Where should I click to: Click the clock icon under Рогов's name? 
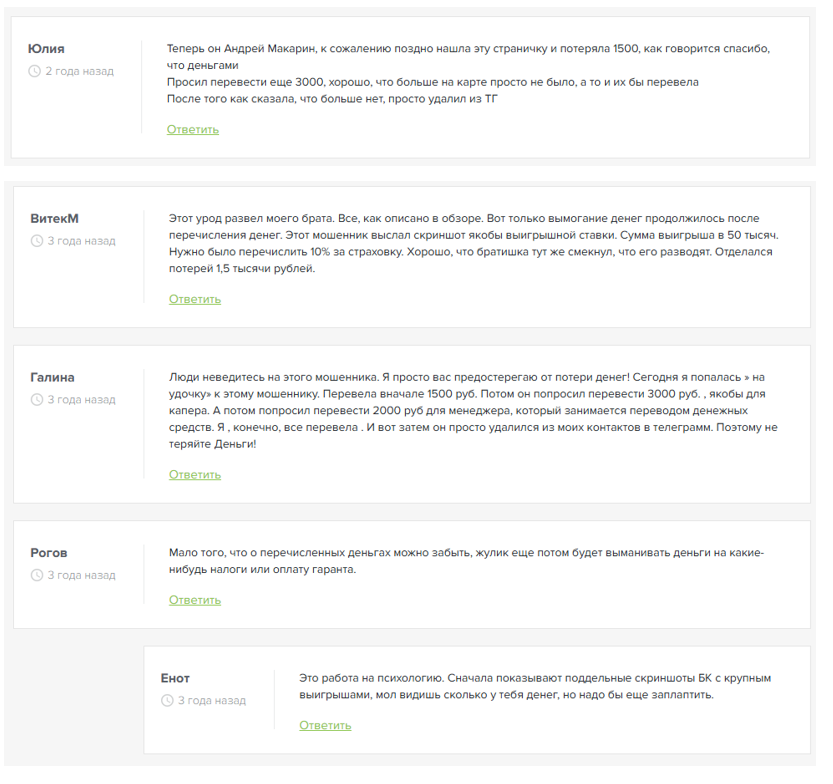pyautogui.click(x=37, y=576)
